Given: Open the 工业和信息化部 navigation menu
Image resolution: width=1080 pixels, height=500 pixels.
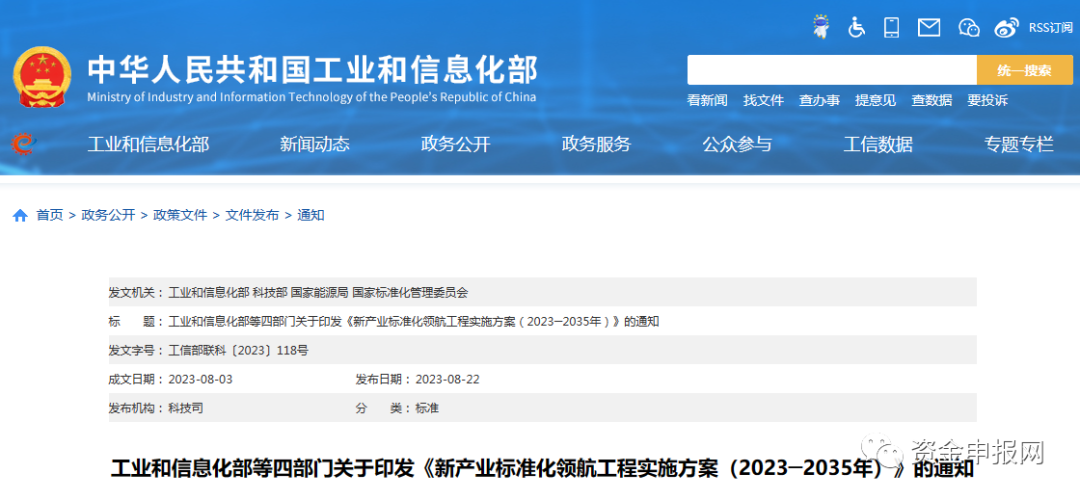Looking at the screenshot, I should click(x=148, y=144).
